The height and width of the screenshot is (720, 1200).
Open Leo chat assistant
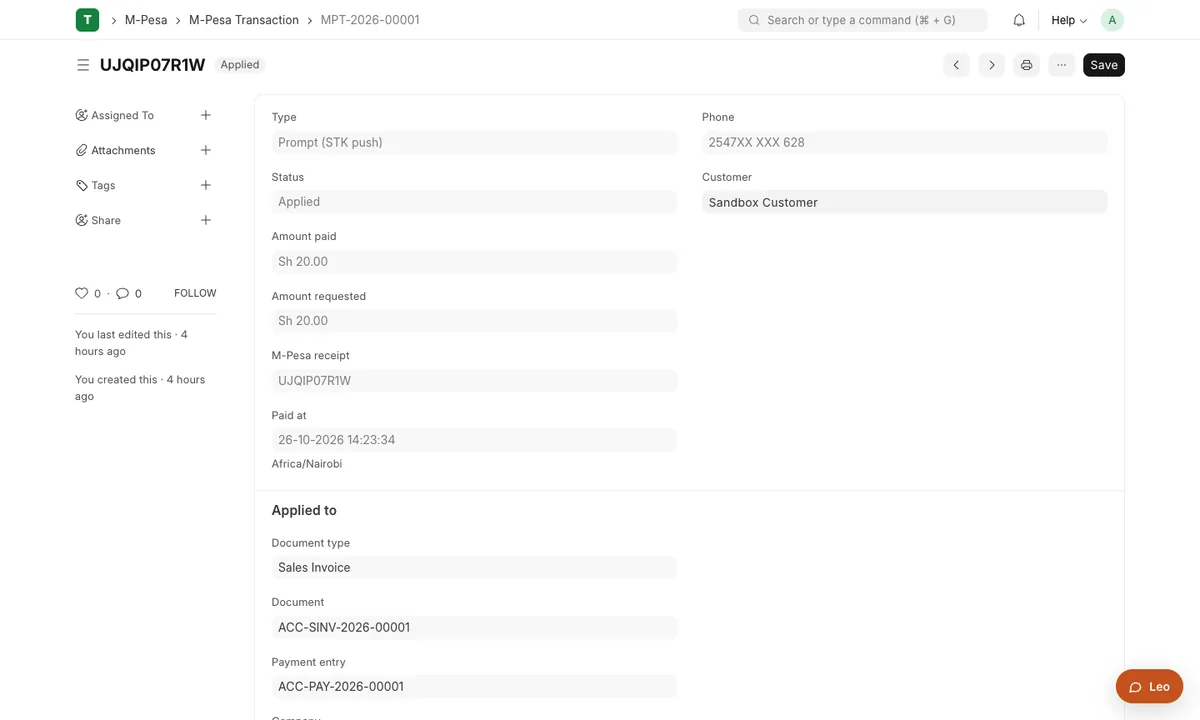pyautogui.click(x=1149, y=687)
